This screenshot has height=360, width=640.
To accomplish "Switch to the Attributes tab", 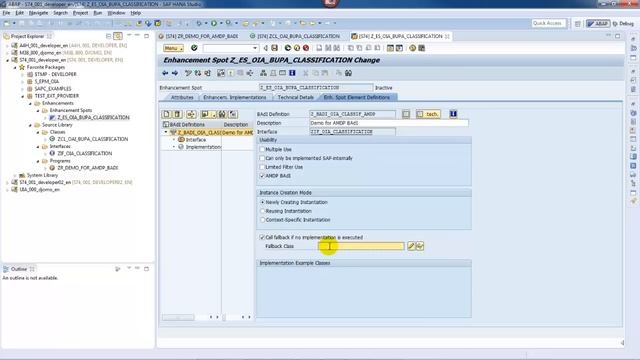I will pyautogui.click(x=182, y=97).
